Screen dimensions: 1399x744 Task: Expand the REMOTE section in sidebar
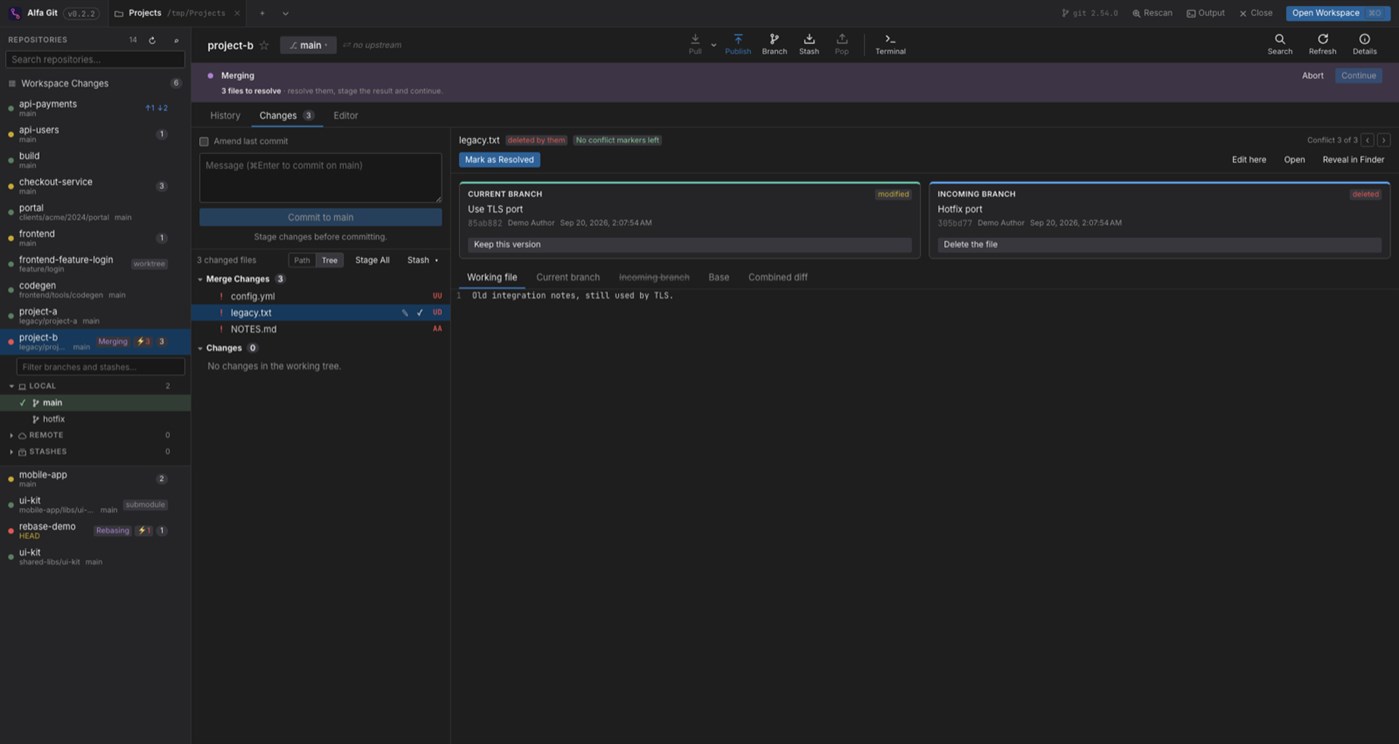(x=12, y=435)
